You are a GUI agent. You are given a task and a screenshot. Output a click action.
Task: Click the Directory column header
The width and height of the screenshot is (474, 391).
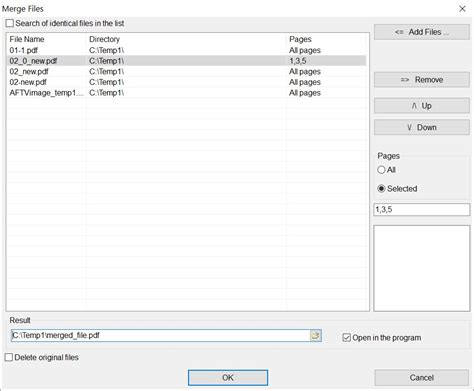pyautogui.click(x=186, y=39)
